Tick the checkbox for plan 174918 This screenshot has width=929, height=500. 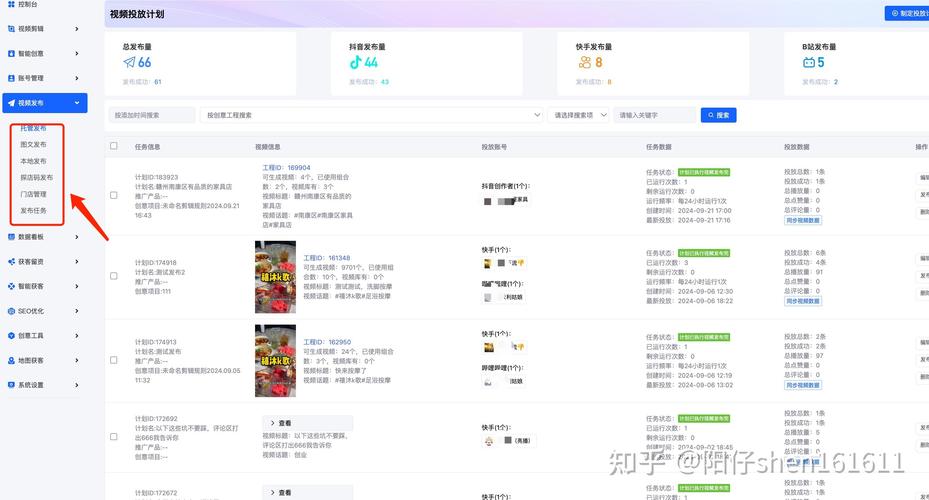114,276
